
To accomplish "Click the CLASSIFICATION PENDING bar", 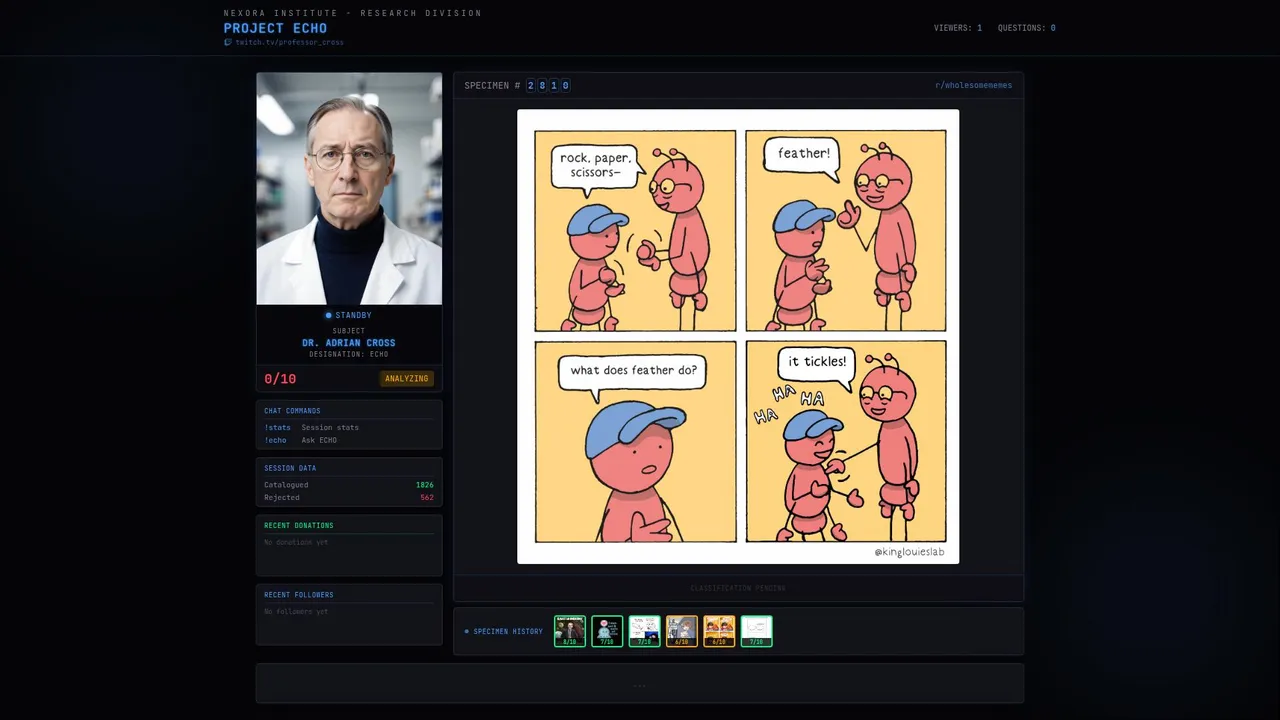I will click(738, 588).
